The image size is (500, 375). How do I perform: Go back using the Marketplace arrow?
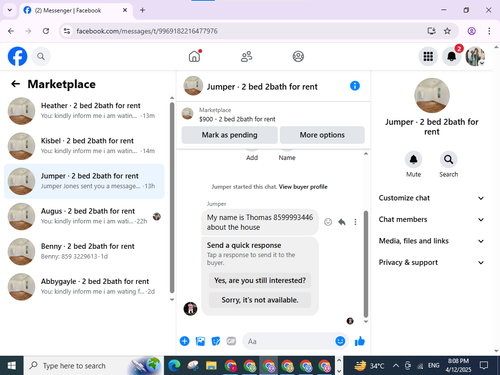tap(15, 84)
